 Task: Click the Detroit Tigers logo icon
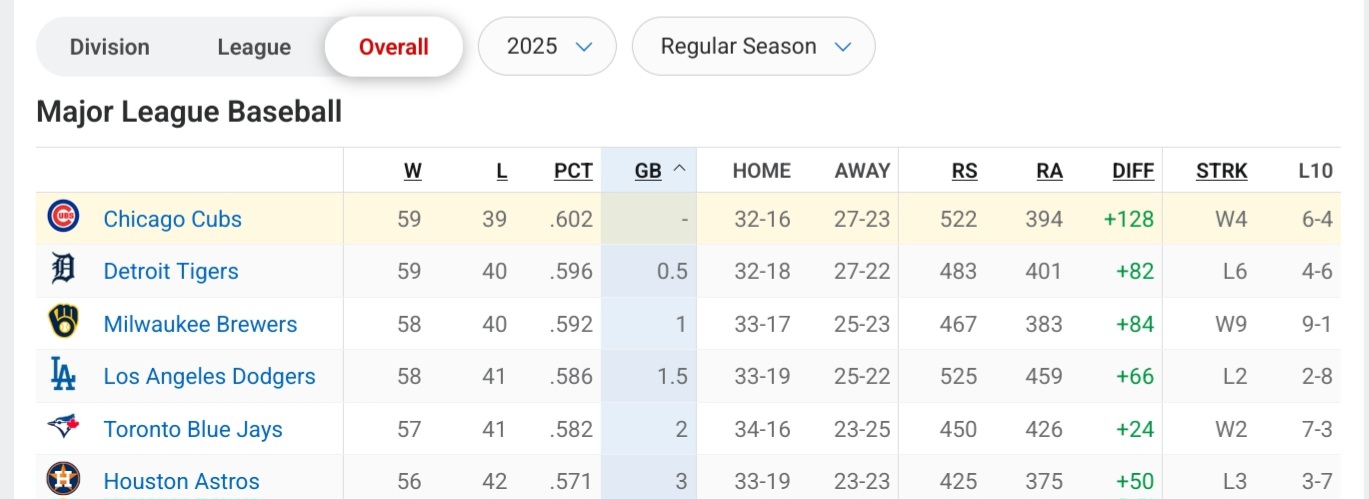click(63, 270)
